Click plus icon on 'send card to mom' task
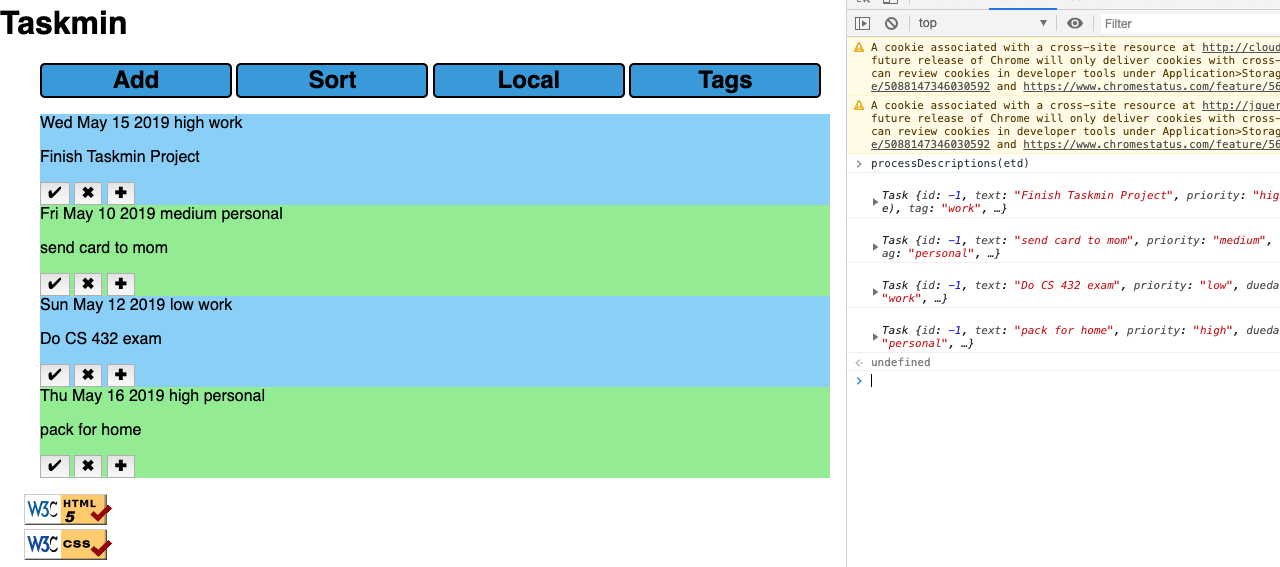This screenshot has height=567, width=1280. coord(121,285)
